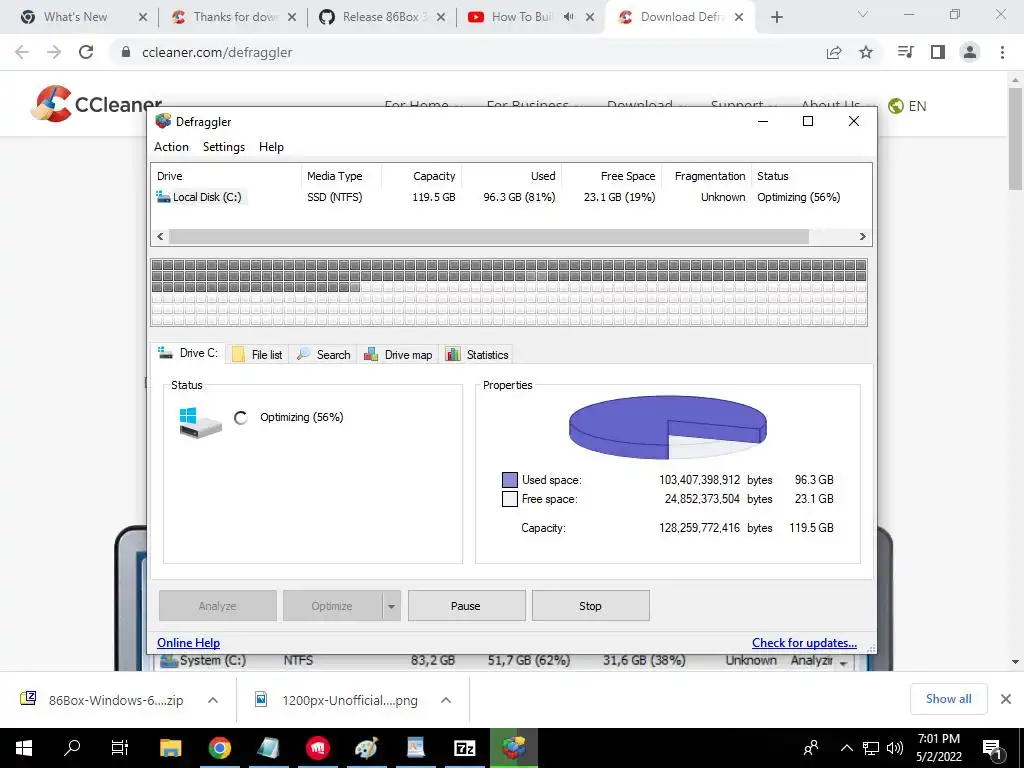This screenshot has width=1024, height=768.
Task: Bookmark this page with star icon
Action: (866, 52)
